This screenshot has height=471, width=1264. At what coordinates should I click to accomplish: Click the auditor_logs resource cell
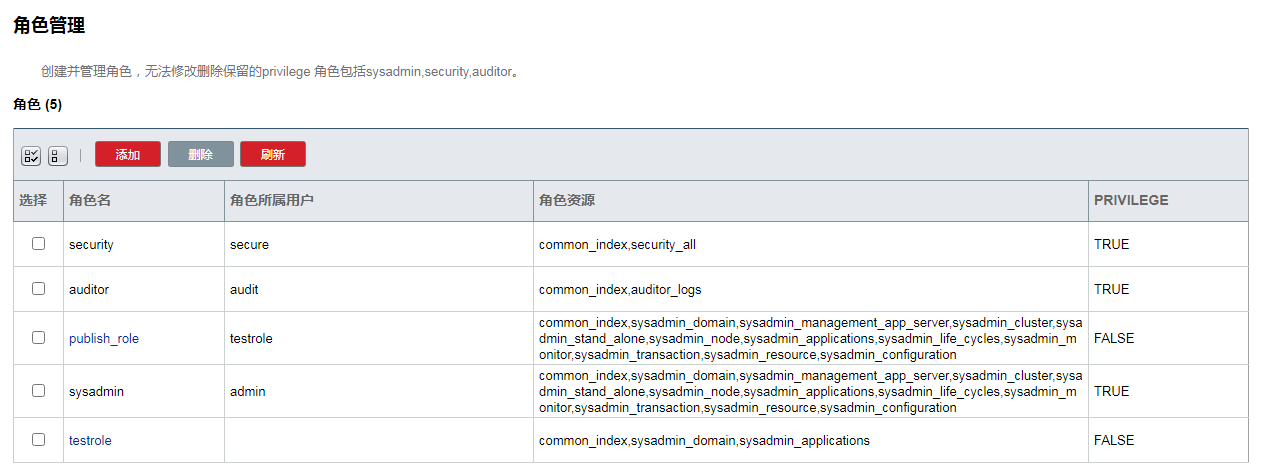tap(620, 290)
